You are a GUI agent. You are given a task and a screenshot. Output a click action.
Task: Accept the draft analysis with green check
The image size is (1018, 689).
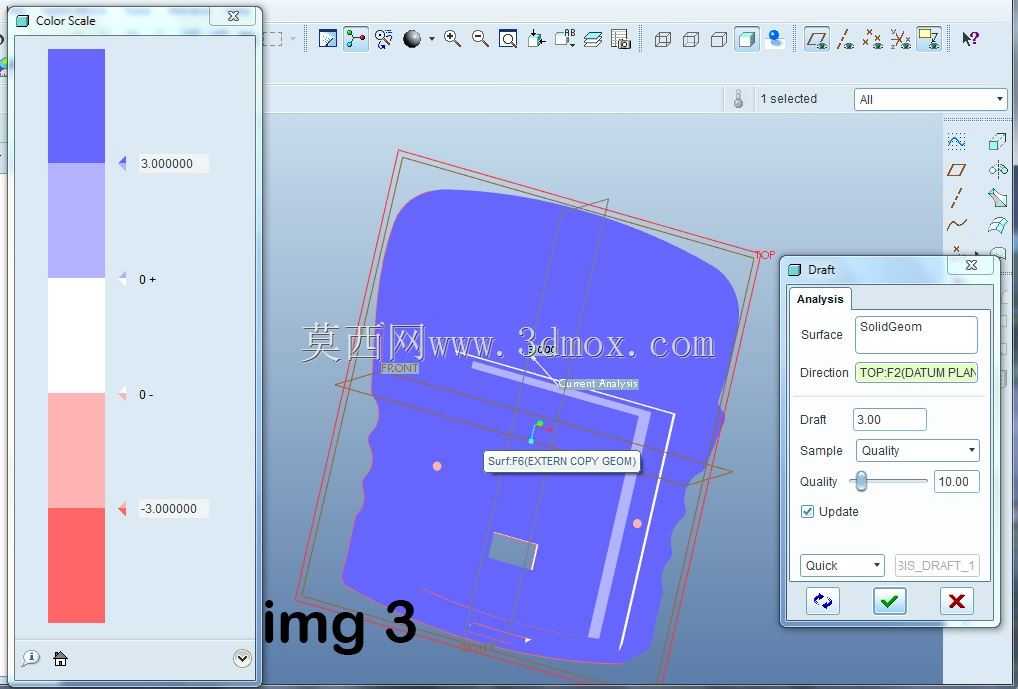[x=889, y=601]
